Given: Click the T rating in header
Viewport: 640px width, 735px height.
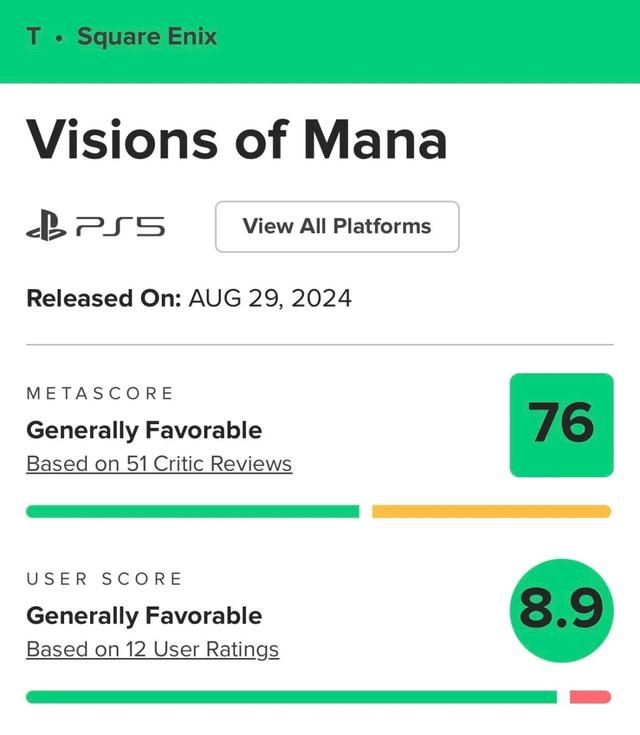Looking at the screenshot, I should 34,37.
